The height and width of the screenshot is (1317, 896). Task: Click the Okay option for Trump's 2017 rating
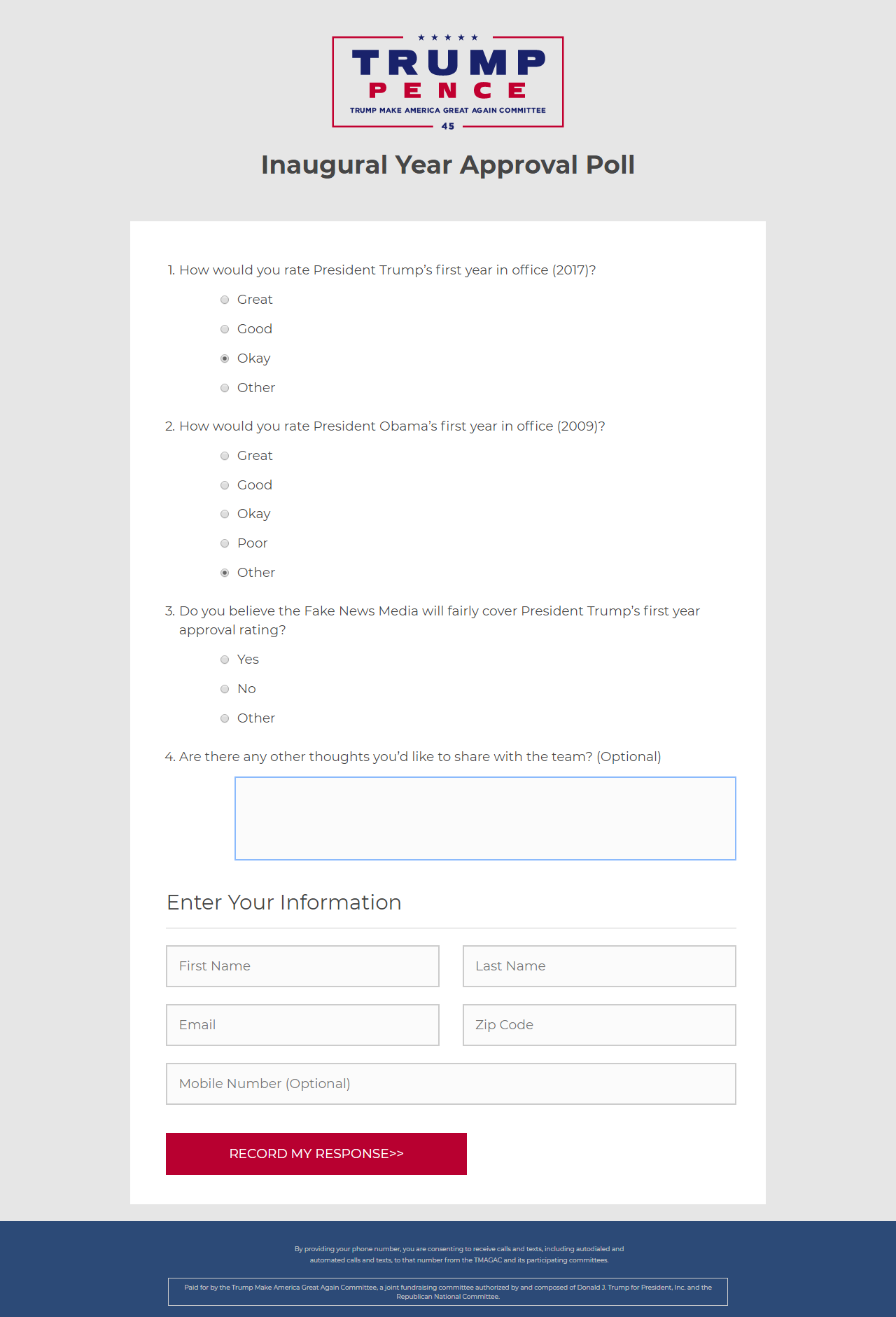click(225, 358)
